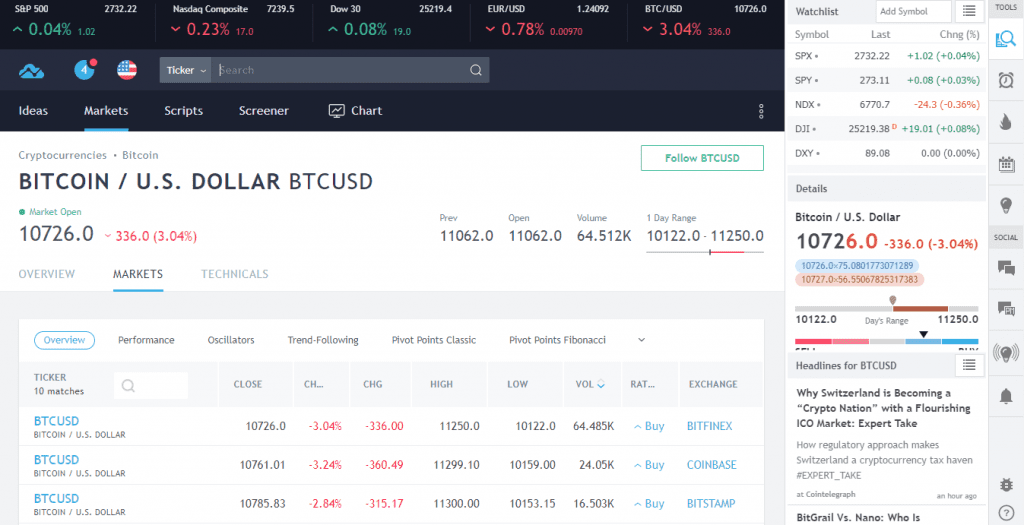Go to the Ideas menu
1024x525 pixels.
tap(33, 110)
